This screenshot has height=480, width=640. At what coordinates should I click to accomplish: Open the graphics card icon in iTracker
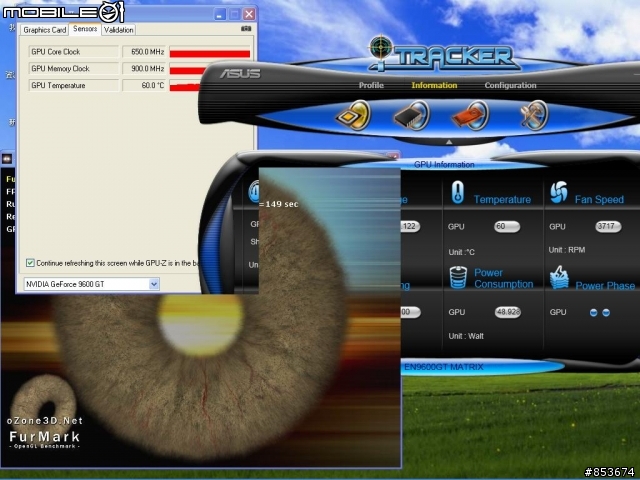click(471, 115)
